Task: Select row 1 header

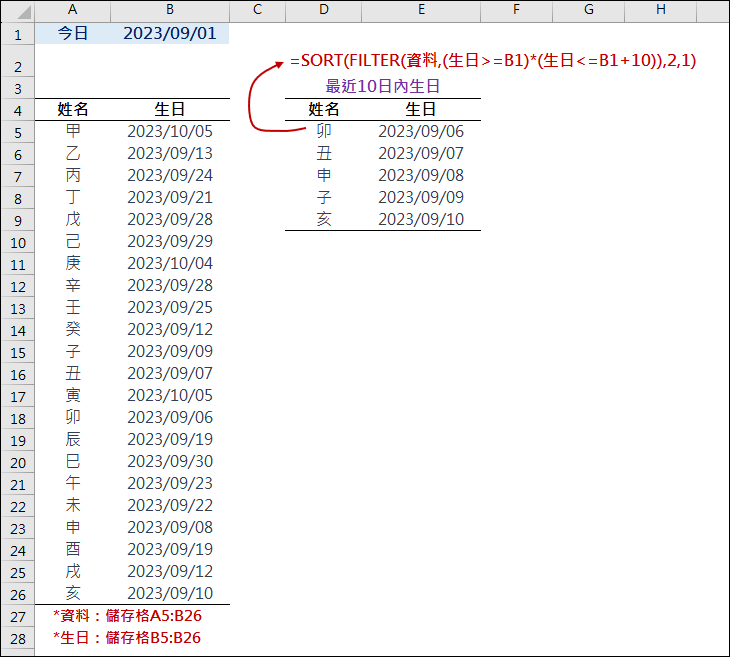Action: click(x=18, y=34)
